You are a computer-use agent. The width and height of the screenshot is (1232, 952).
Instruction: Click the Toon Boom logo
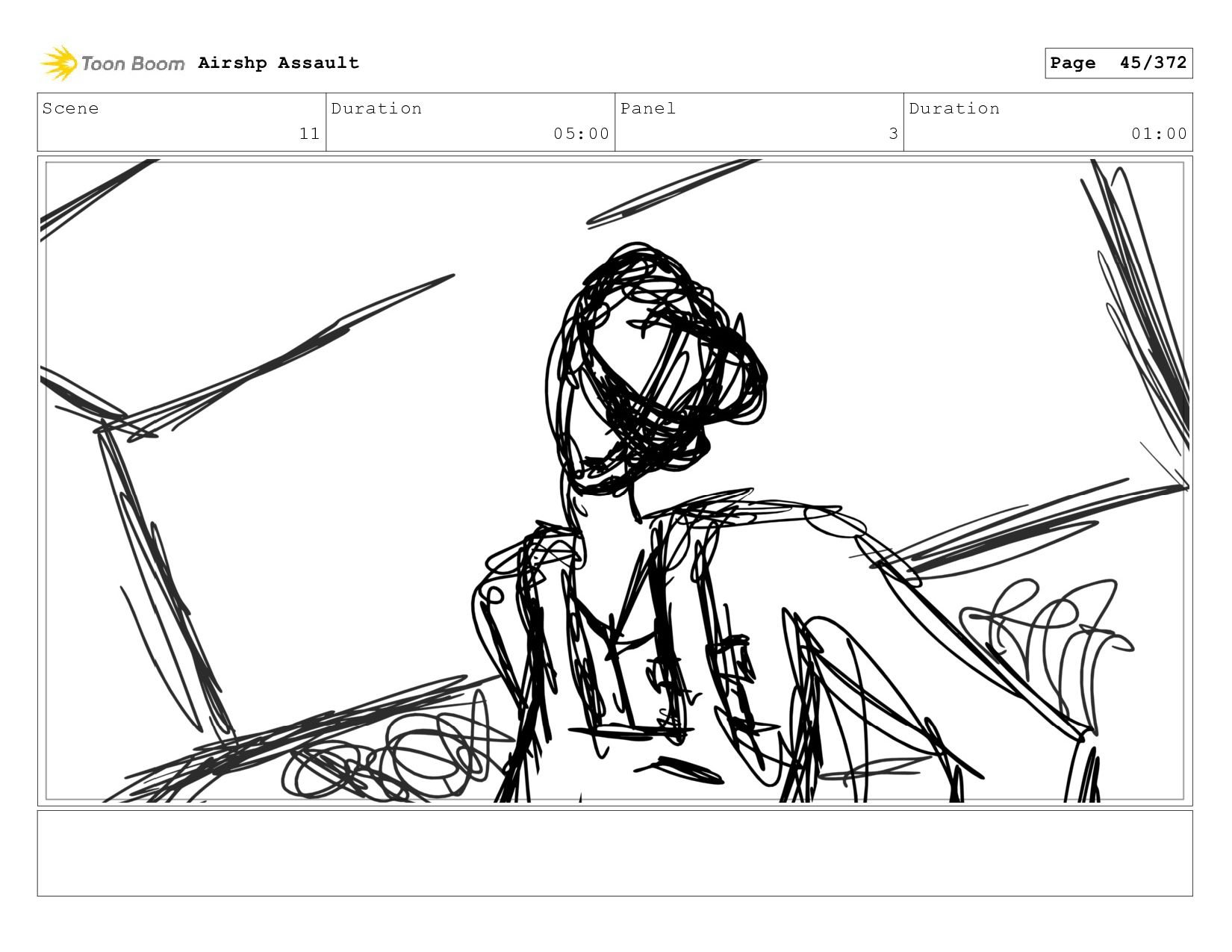coord(112,63)
